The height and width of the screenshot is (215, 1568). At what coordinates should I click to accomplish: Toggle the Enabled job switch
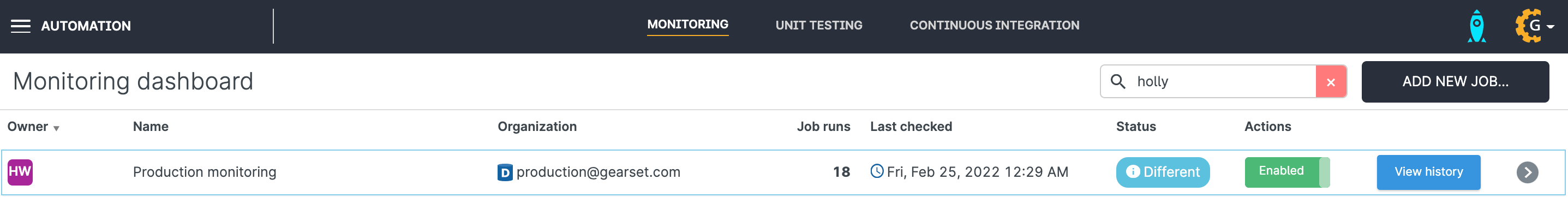pos(1287,172)
